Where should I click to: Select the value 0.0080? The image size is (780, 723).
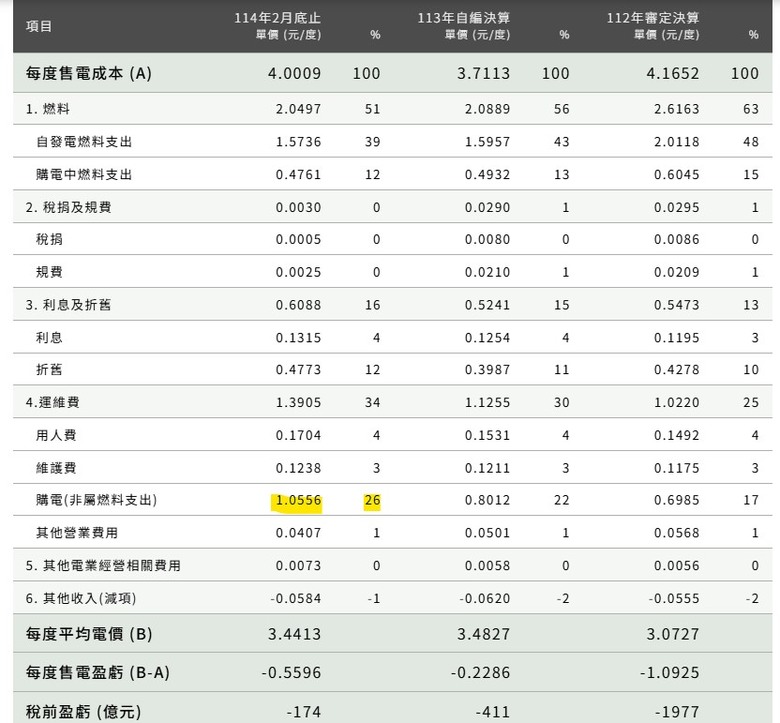click(x=488, y=239)
